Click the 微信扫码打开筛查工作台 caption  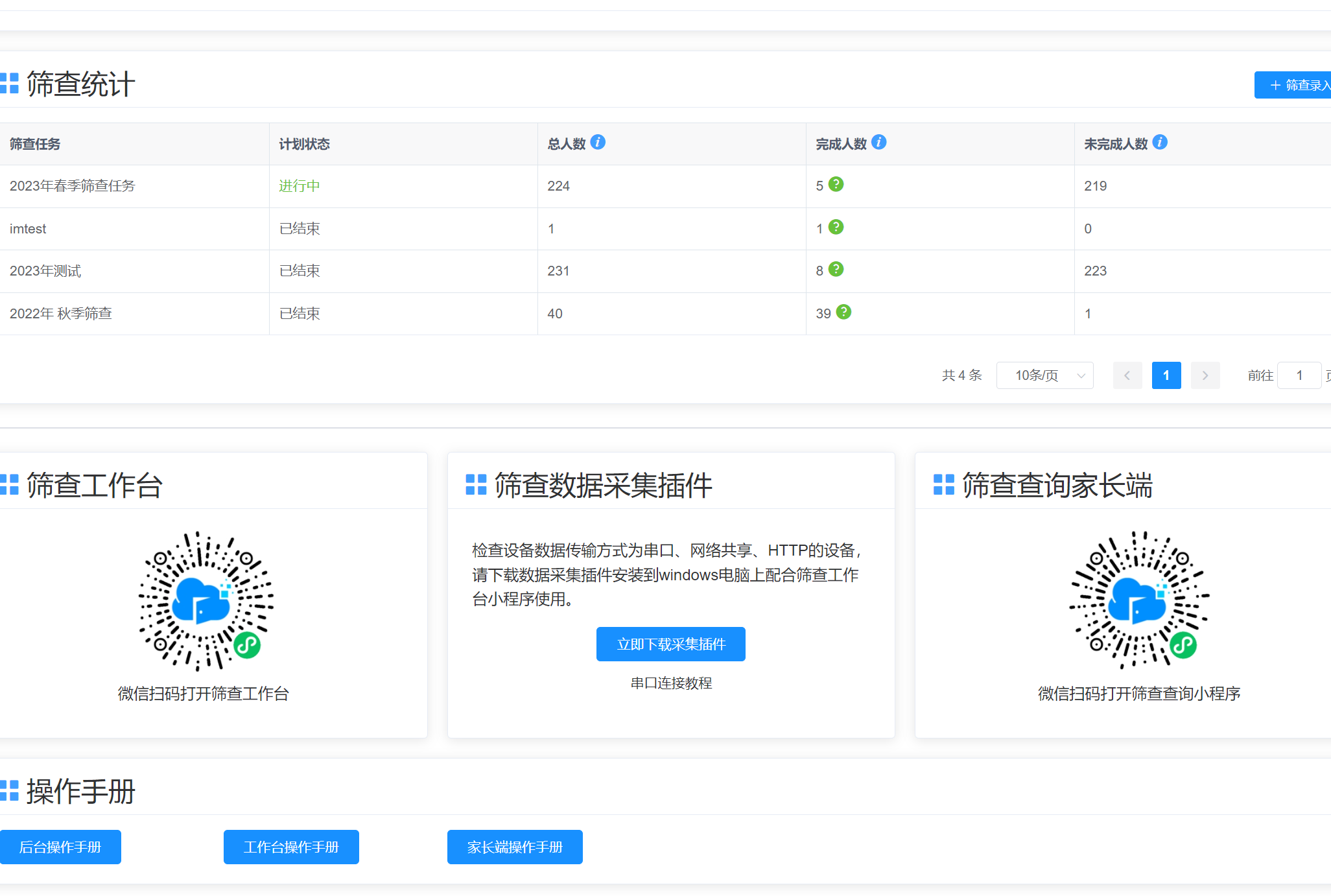coord(204,694)
